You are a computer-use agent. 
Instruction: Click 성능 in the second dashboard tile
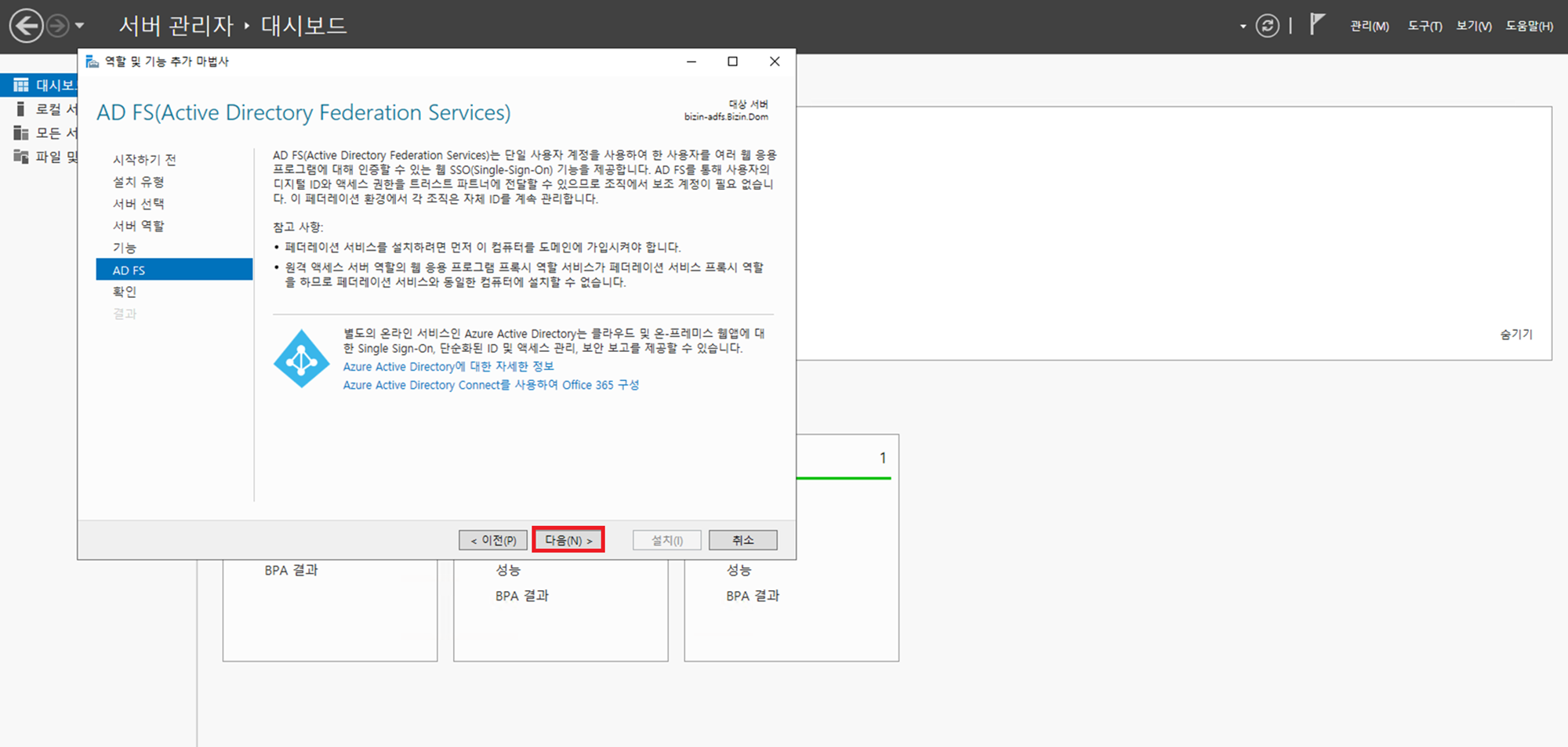[508, 570]
